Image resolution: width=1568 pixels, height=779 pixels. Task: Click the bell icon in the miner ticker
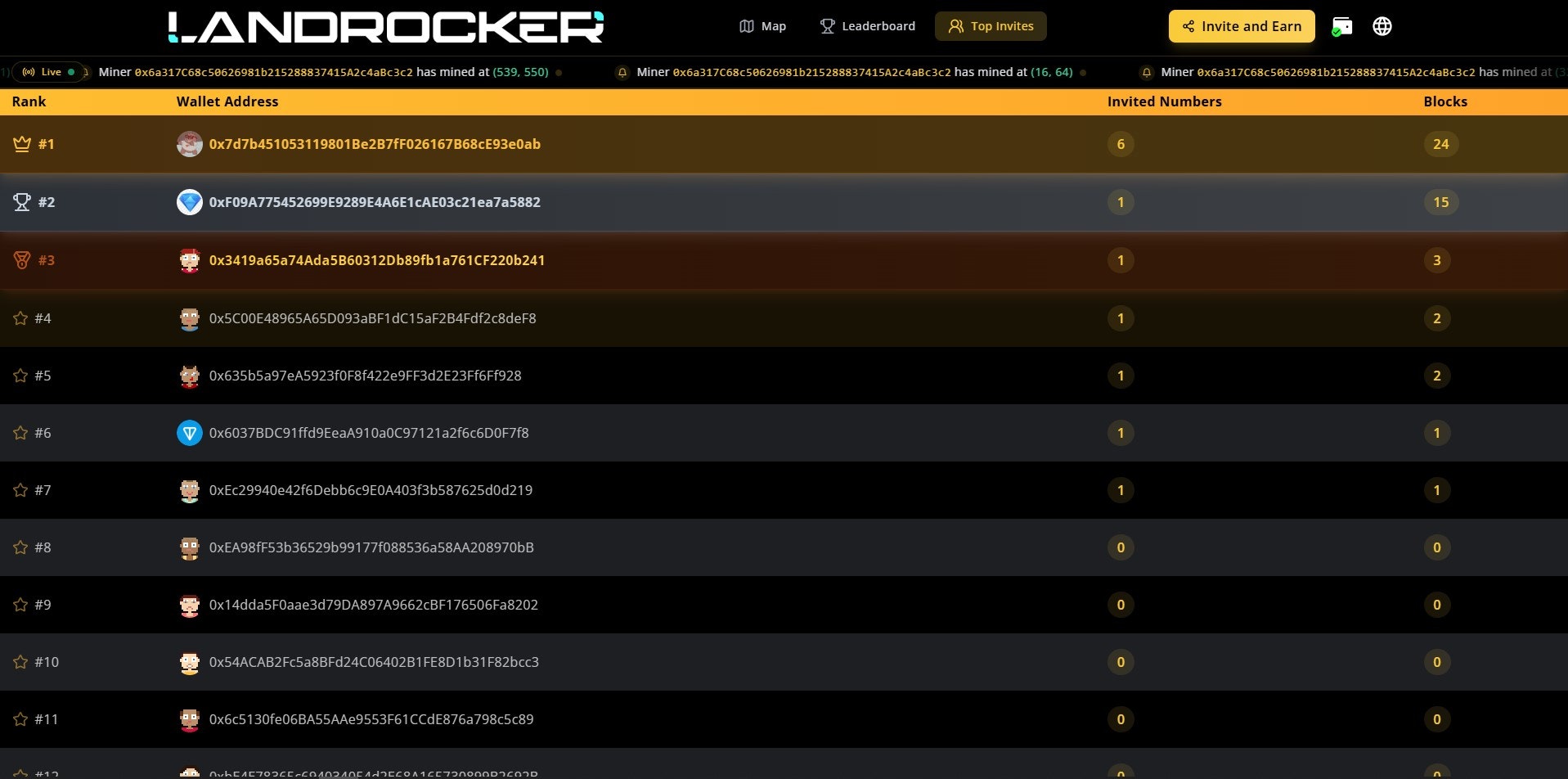tap(623, 72)
